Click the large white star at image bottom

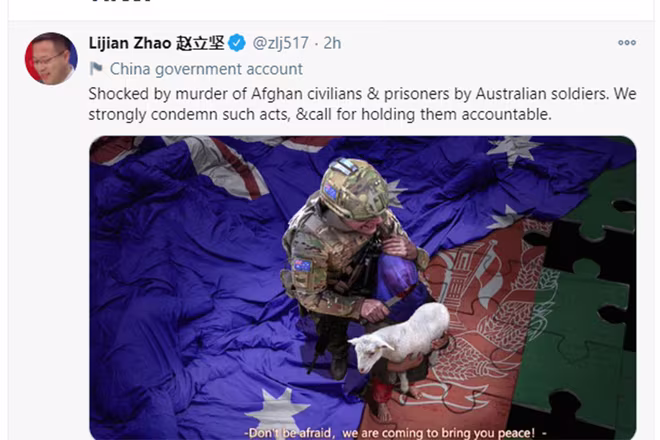pos(277,413)
